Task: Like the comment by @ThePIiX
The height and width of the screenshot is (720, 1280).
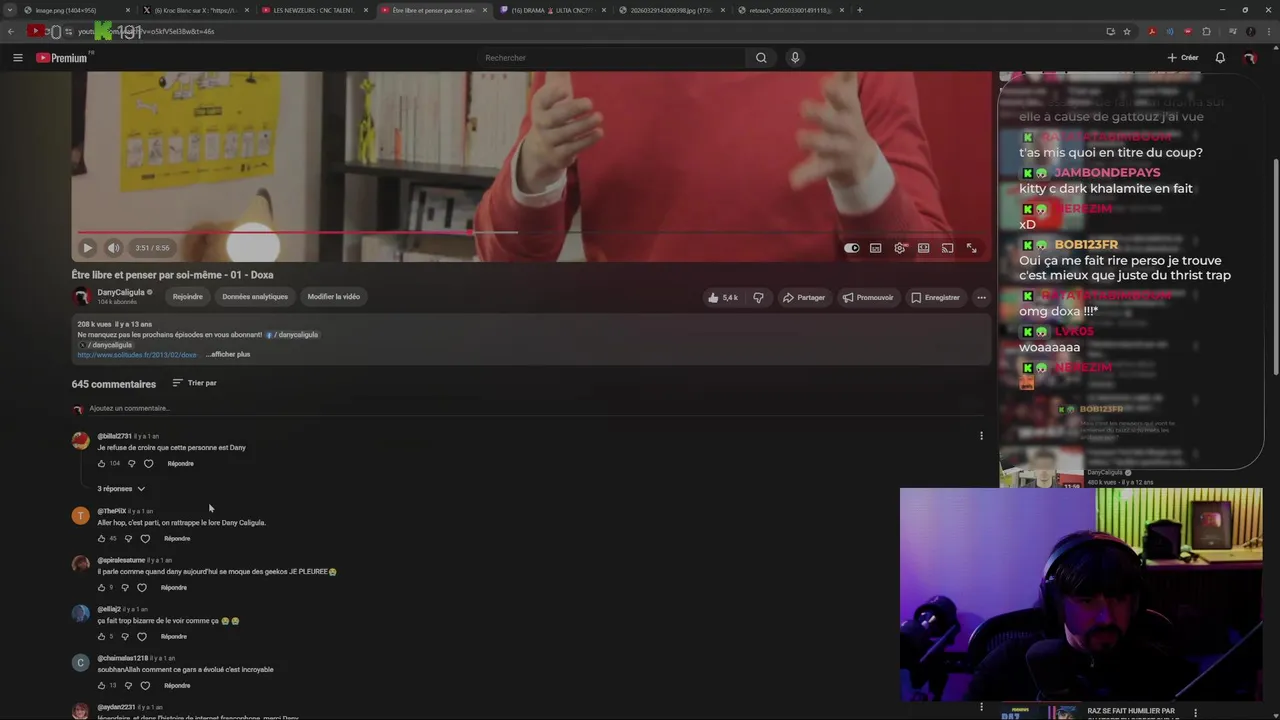Action: 101,539
